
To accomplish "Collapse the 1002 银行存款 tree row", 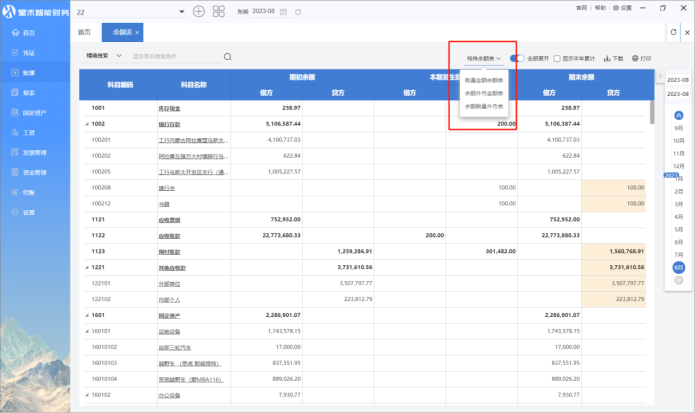I will coord(86,124).
